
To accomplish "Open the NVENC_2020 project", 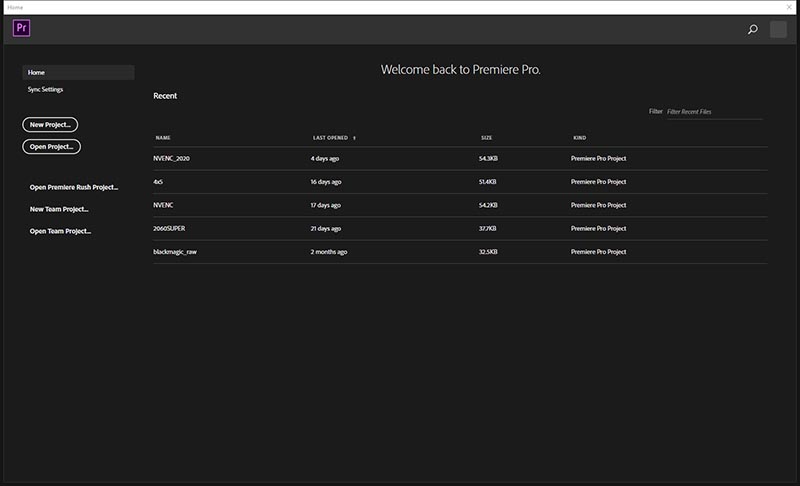I will coord(171,159).
